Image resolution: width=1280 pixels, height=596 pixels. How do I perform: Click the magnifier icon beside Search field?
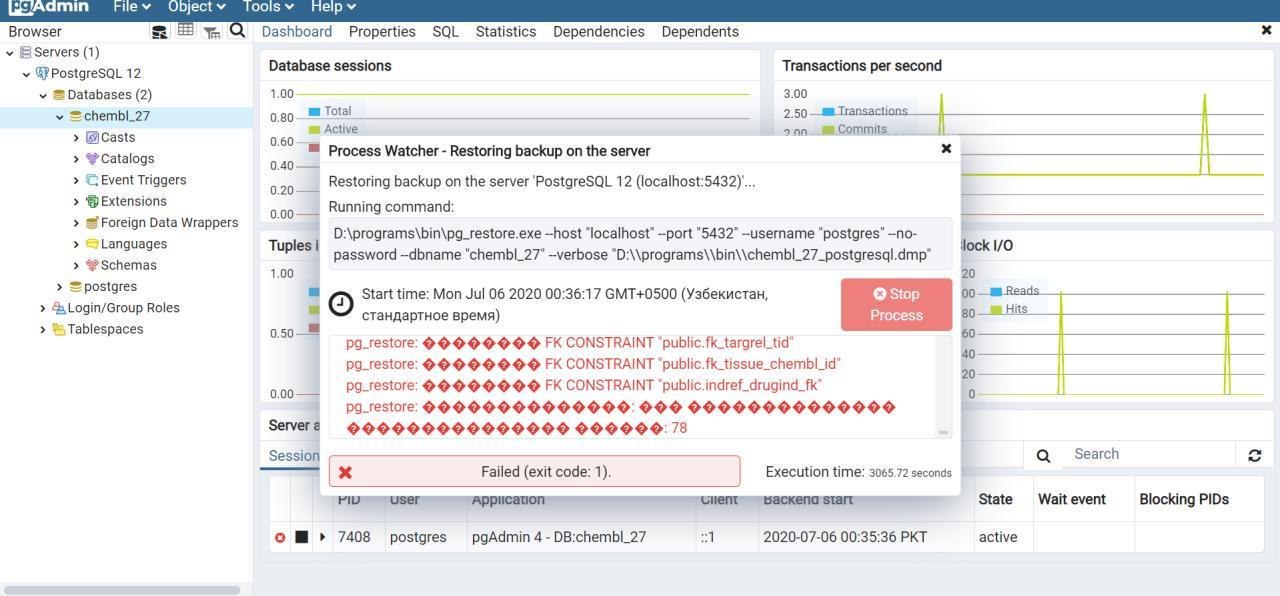[x=1043, y=455]
